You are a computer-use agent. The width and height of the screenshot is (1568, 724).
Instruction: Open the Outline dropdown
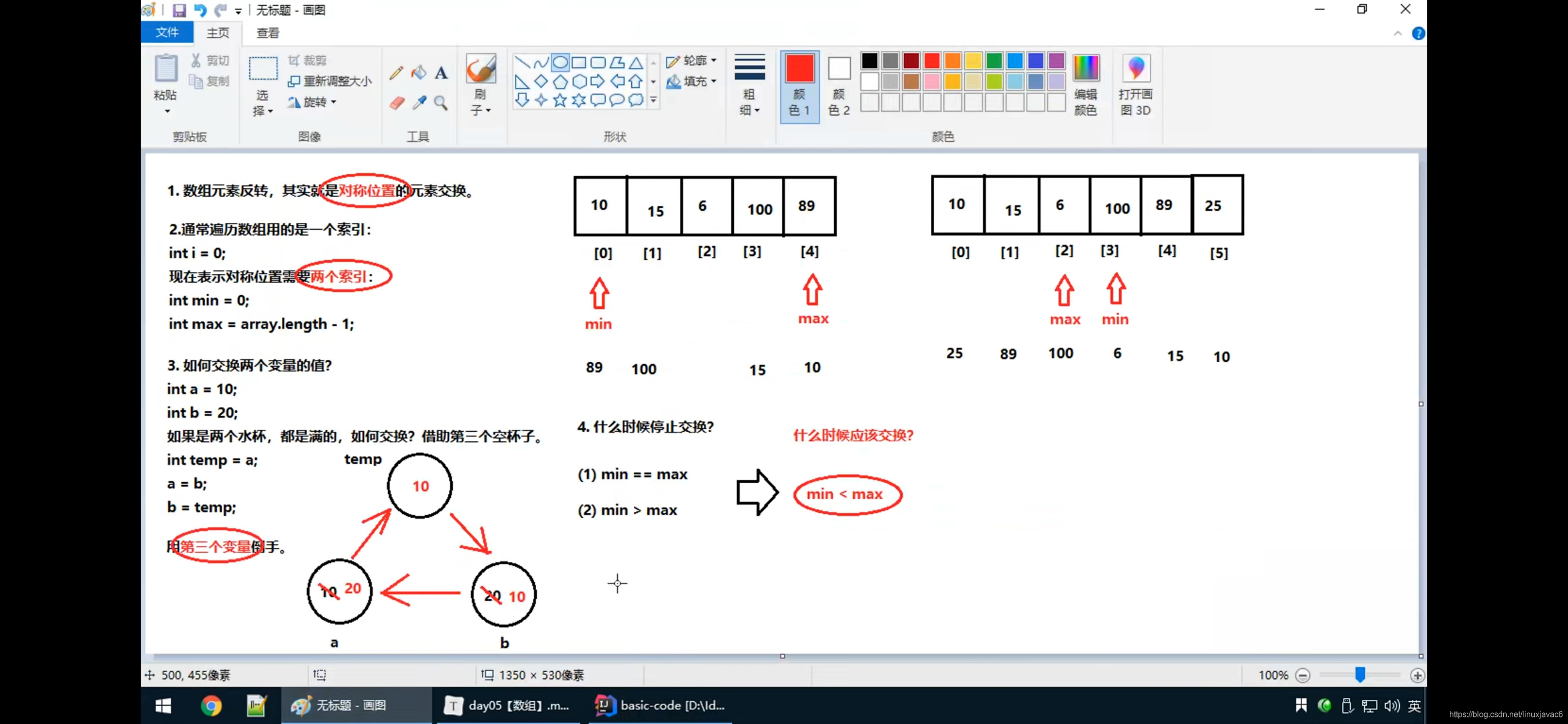[692, 61]
